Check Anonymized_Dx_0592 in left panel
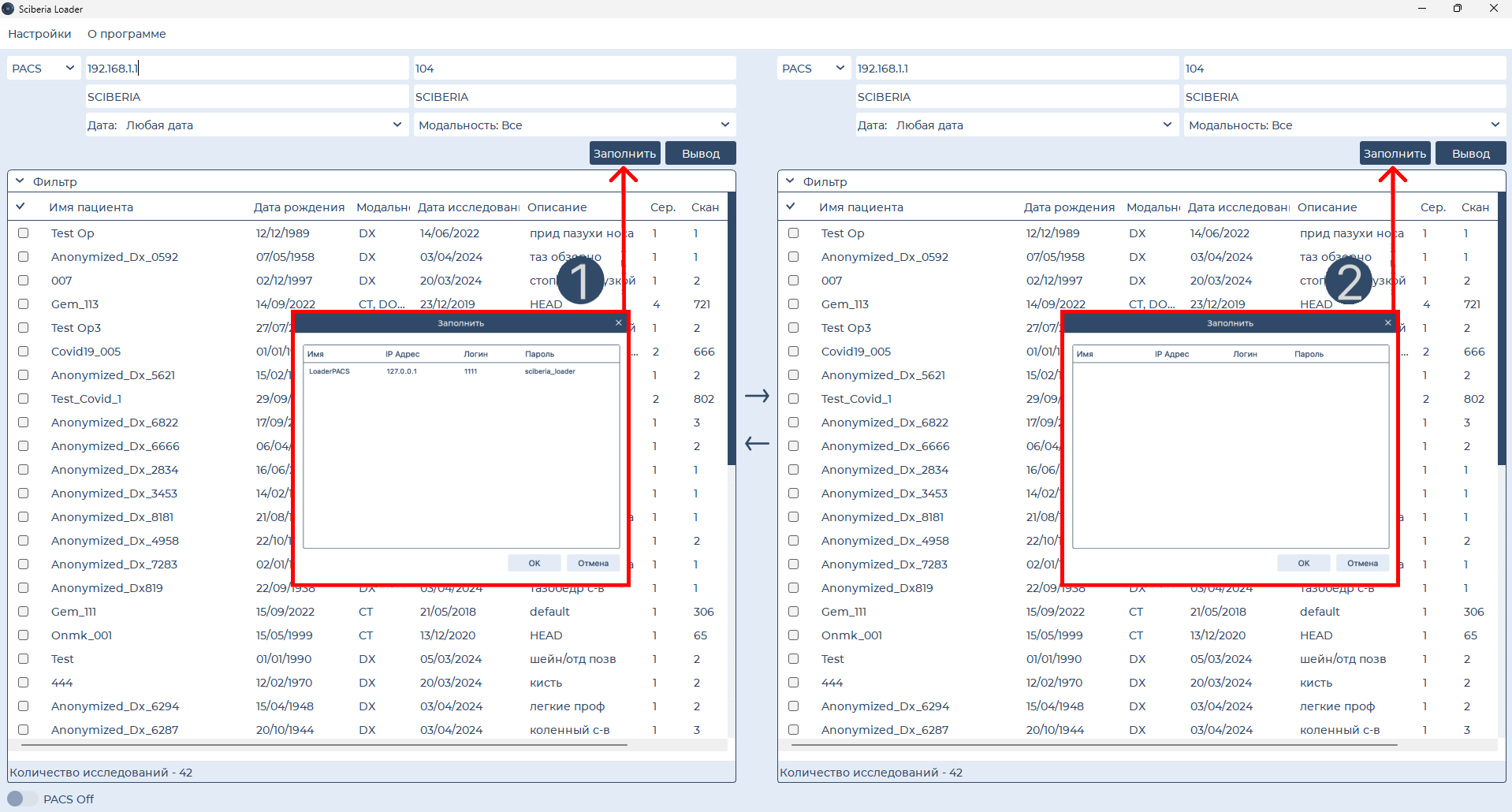 pyautogui.click(x=24, y=257)
